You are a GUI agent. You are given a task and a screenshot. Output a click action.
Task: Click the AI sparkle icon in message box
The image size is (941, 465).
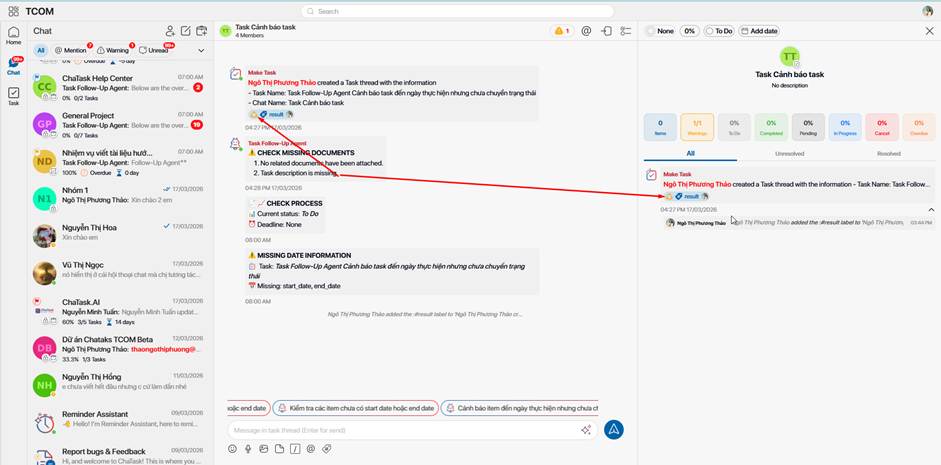pos(586,430)
